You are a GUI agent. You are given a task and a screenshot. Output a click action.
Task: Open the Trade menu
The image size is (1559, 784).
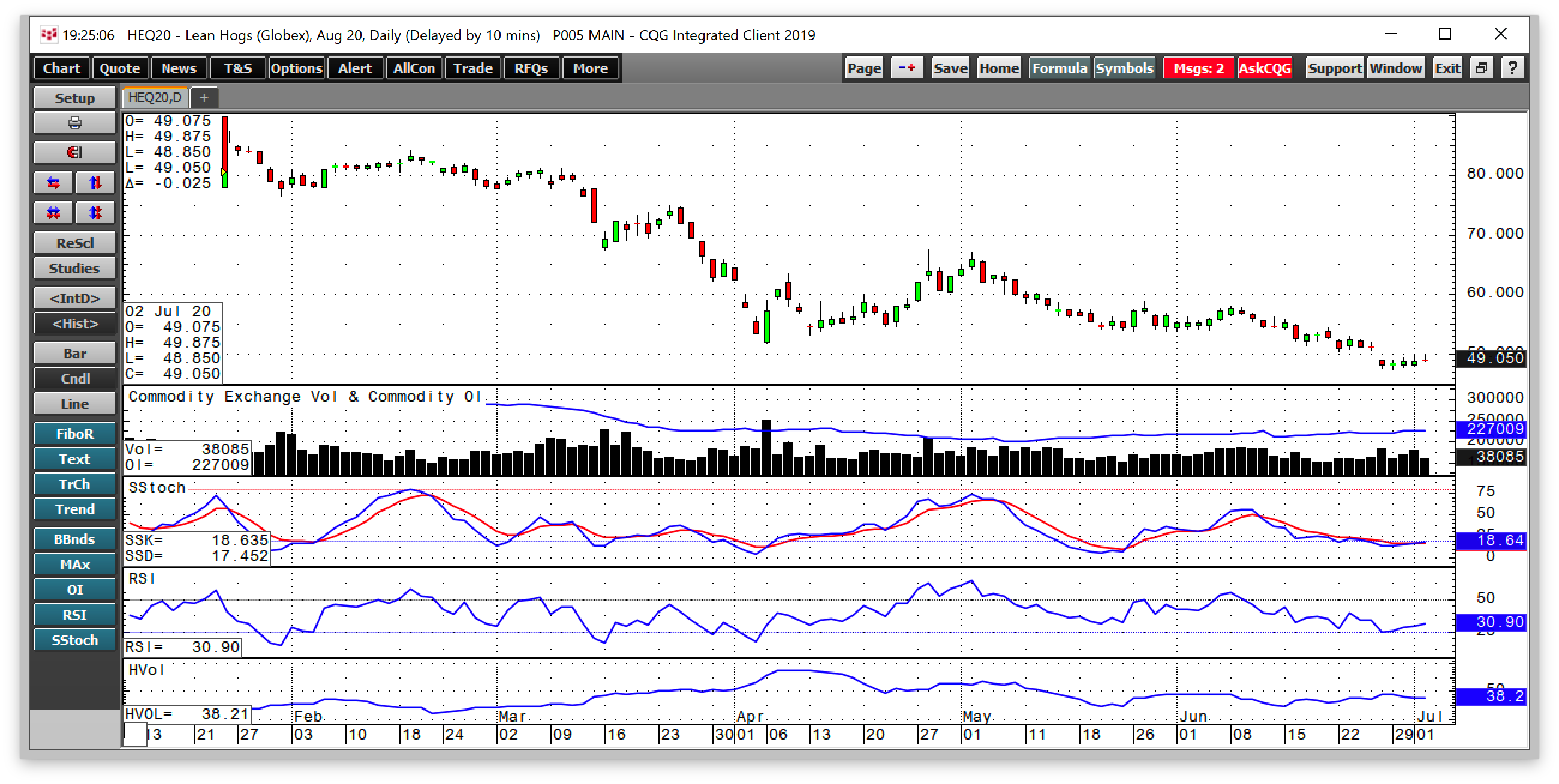tap(473, 68)
